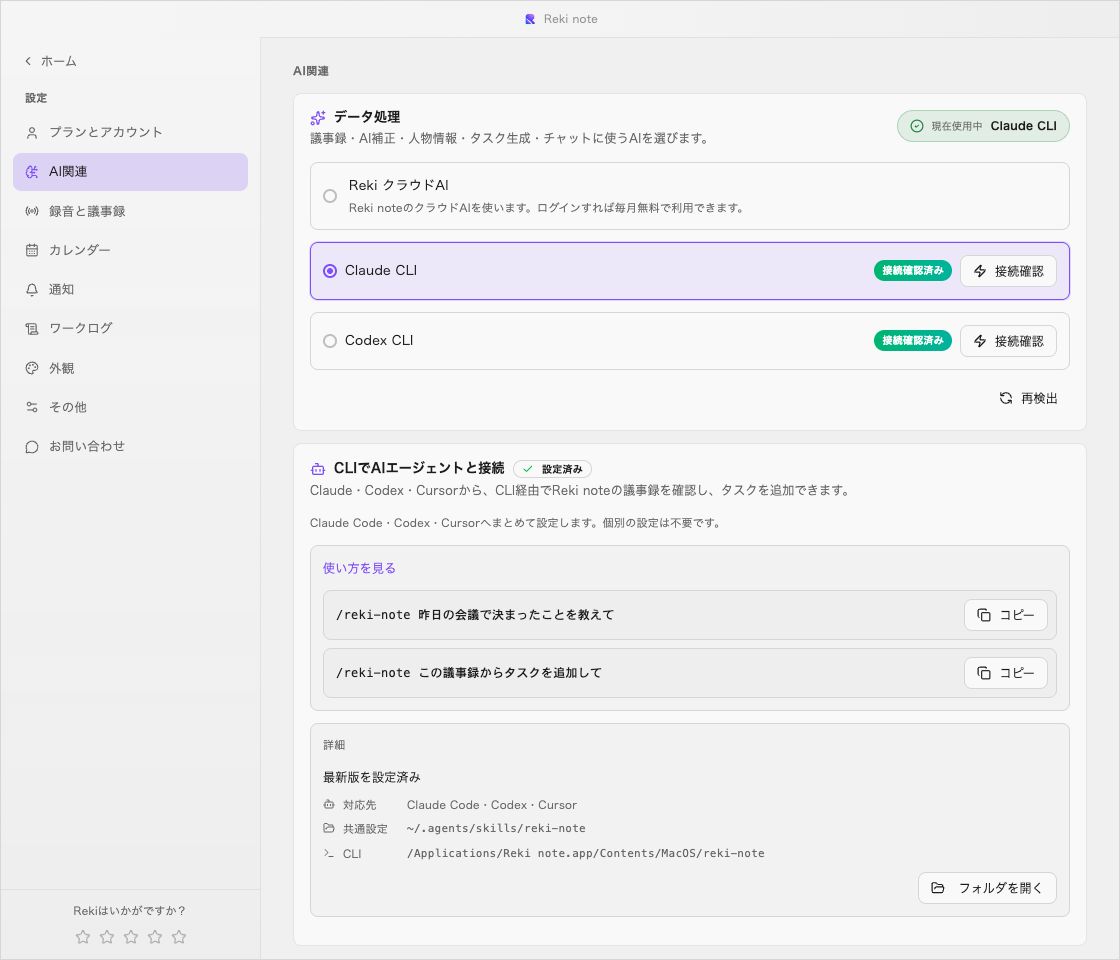The height and width of the screenshot is (960, 1120).
Task: Click the sparkle icon beside データ処理
Action: 318,117
